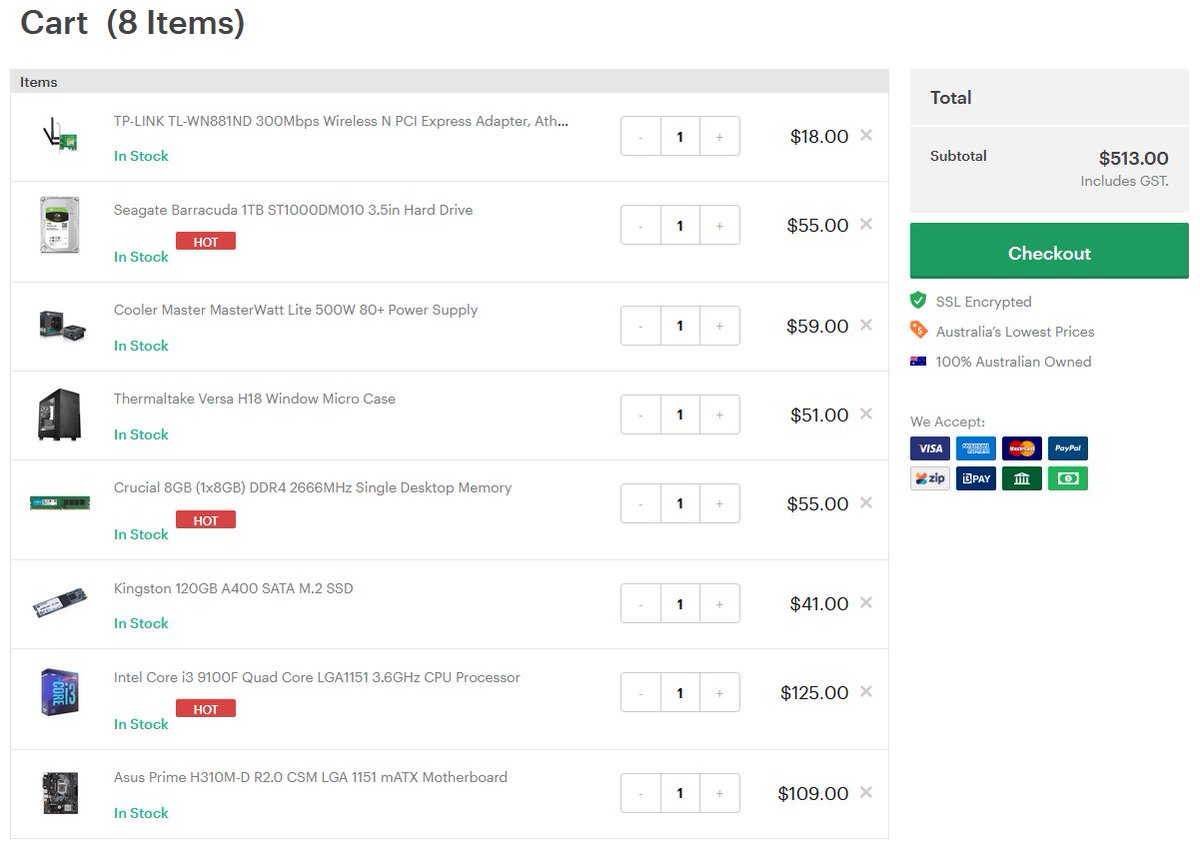Remove the Thermaltake Versa H18 case item
This screenshot has width=1200, height=848.
(x=866, y=414)
